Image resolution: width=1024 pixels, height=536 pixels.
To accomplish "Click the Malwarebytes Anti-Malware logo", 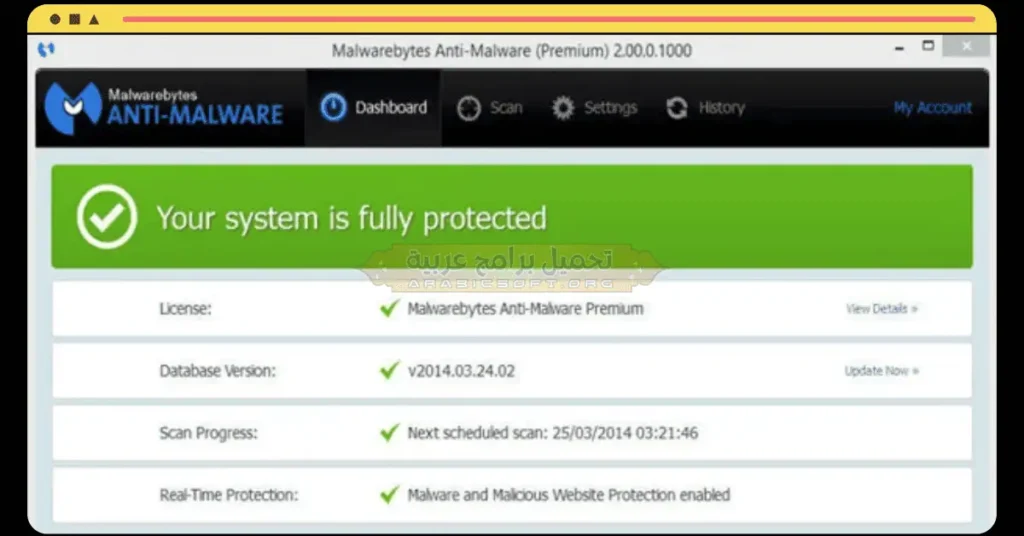I will coord(163,108).
